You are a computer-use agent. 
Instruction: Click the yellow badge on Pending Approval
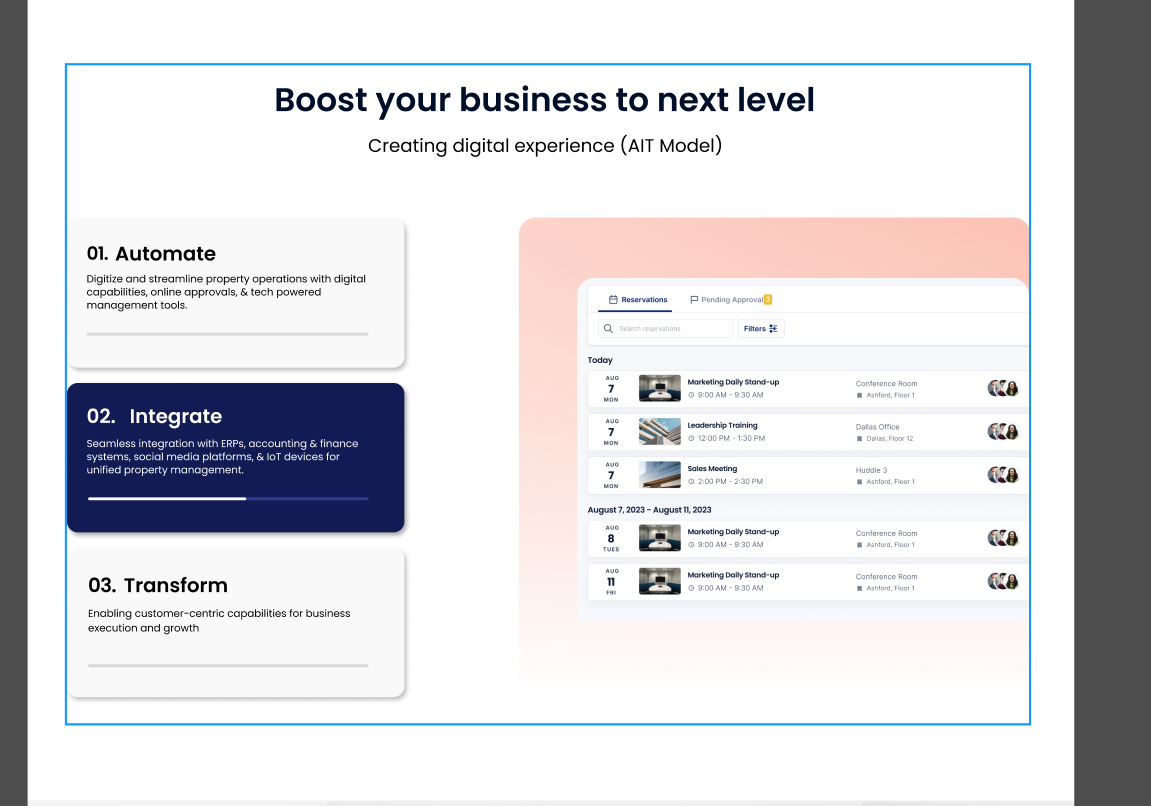point(767,299)
